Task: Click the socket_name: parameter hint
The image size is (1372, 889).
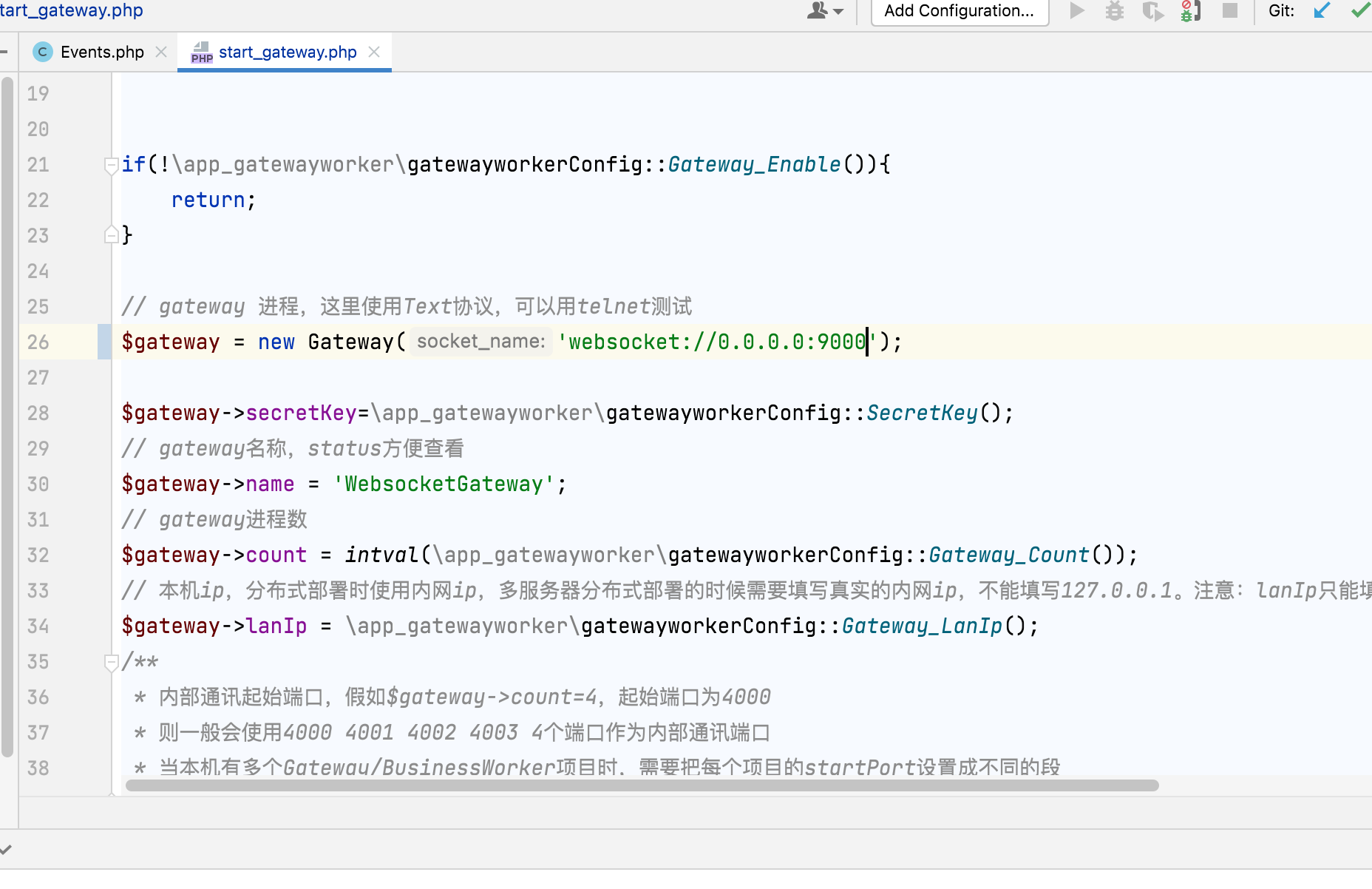Action: [x=481, y=342]
